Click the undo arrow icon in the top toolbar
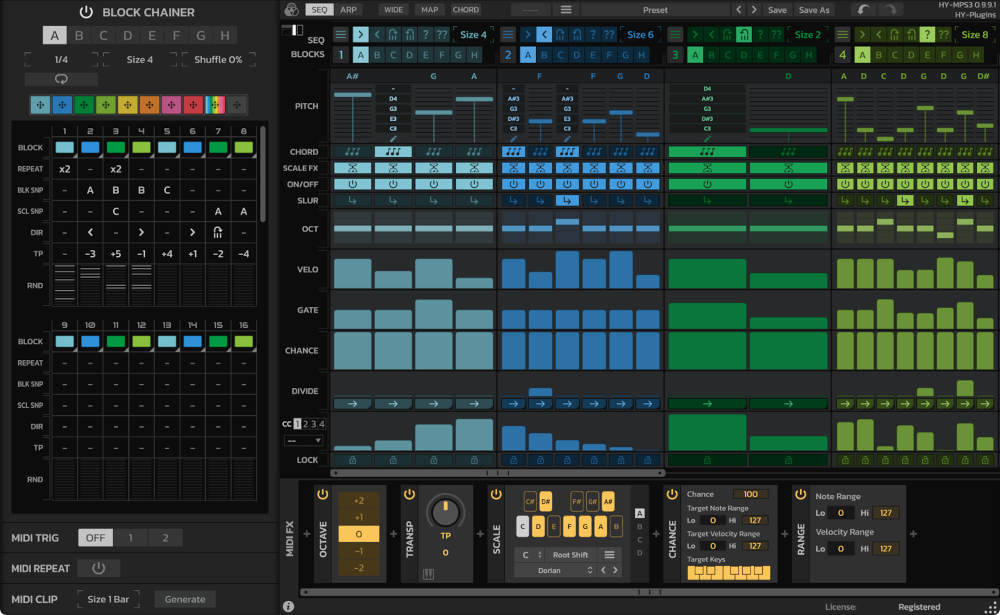1000x615 pixels. pos(863,9)
